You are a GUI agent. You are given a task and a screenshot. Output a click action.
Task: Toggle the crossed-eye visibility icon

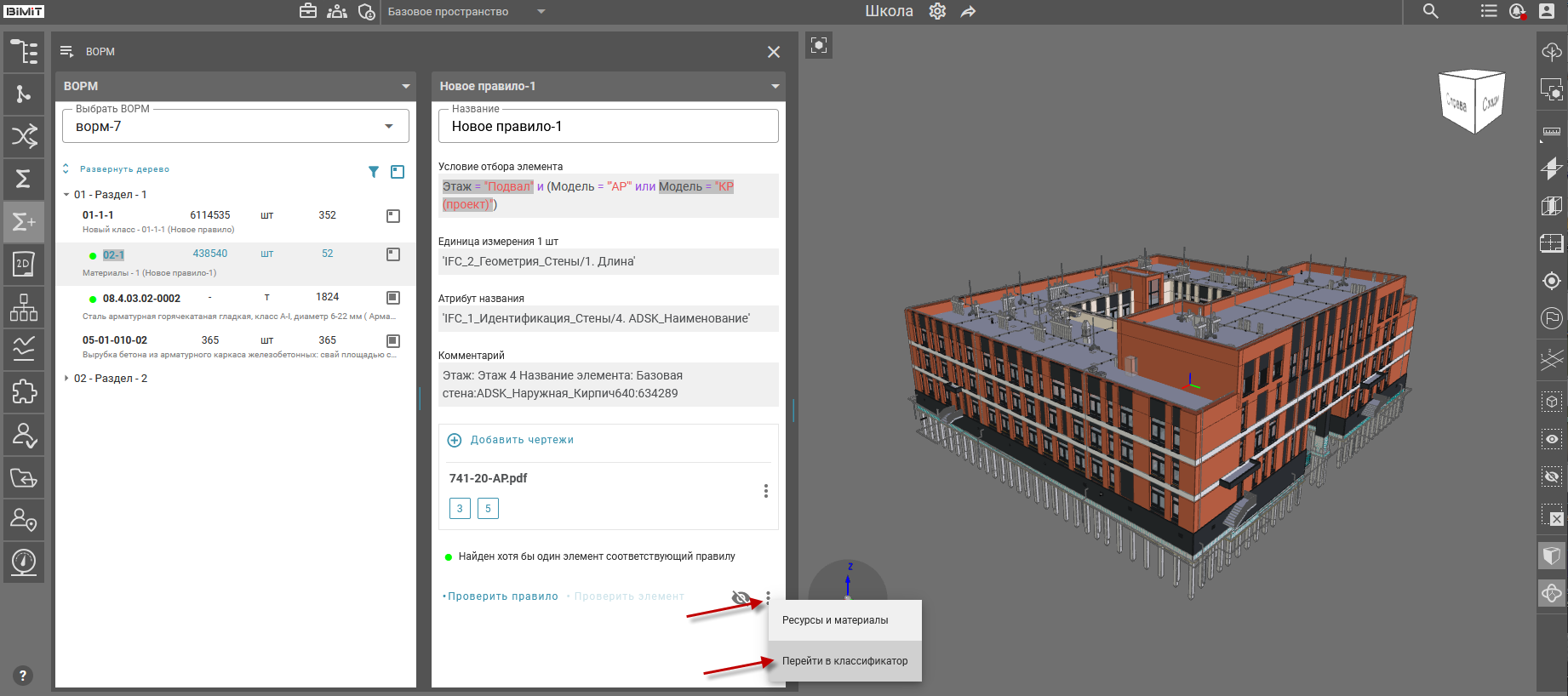point(741,597)
